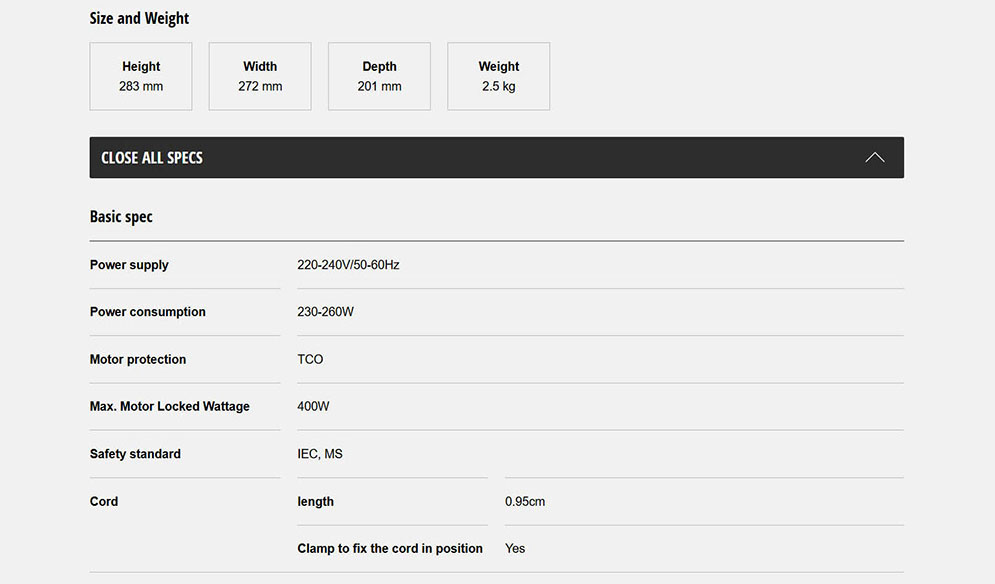Click the TCO motor protection value
The width and height of the screenshot is (995, 584).
point(310,359)
